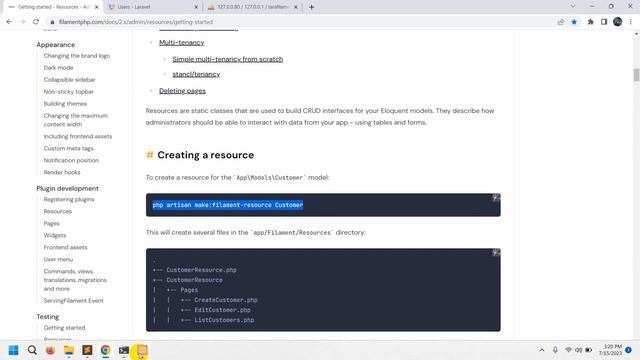Image resolution: width=640 pixels, height=360 pixels.
Task: Click the Appearance section heading
Action: coord(56,45)
